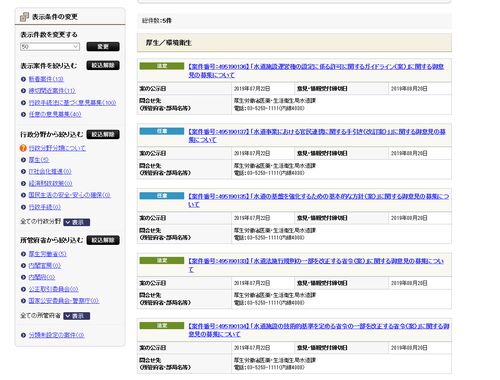Open the 任意の意見募集 filter link
Image resolution: width=500 pixels, height=380 pixels.
tap(55, 114)
